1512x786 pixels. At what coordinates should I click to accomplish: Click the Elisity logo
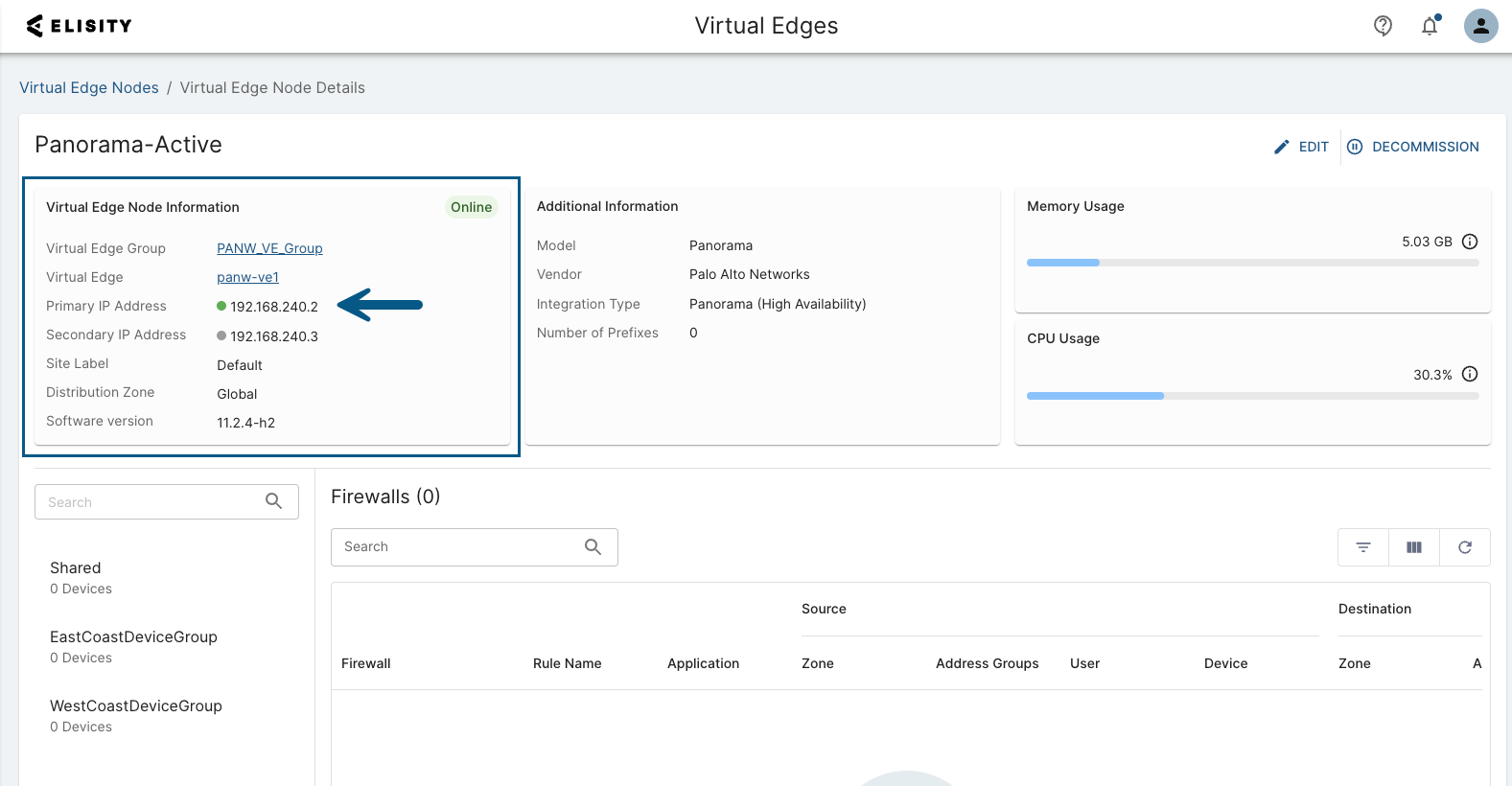click(x=79, y=26)
